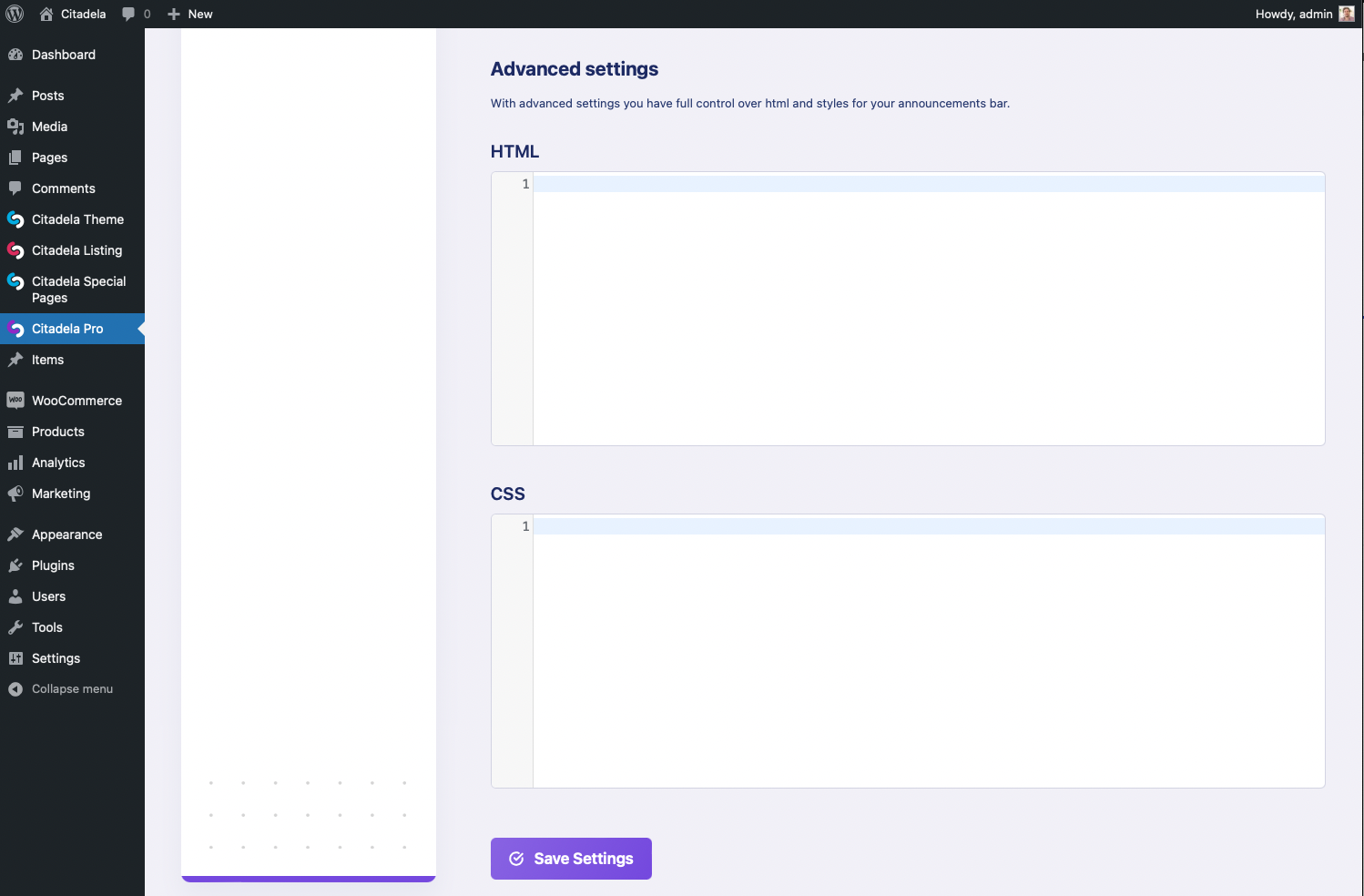Click line number 1 in CSS editor
The height and width of the screenshot is (896, 1364).
click(525, 526)
